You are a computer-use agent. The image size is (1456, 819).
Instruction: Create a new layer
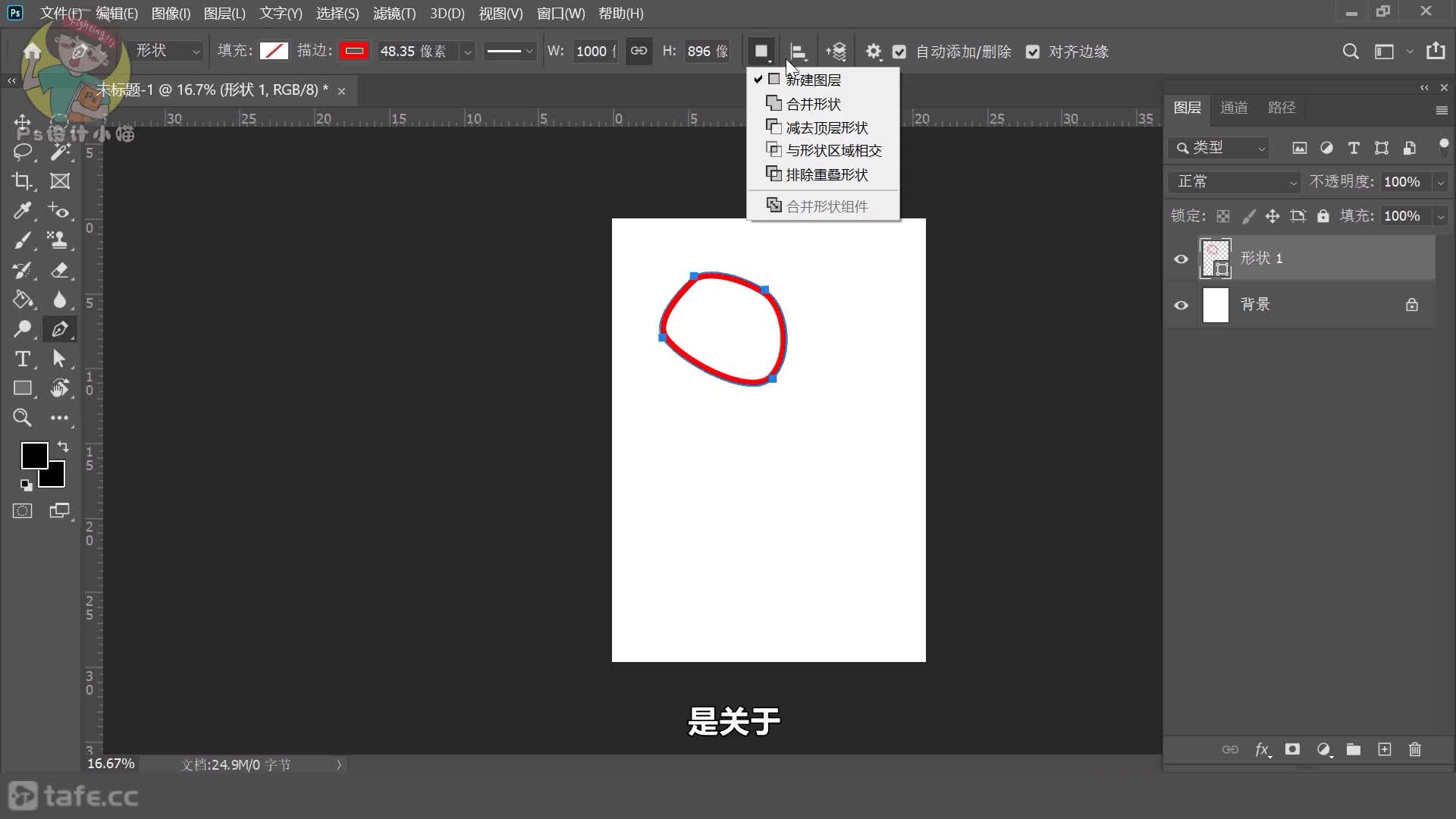click(1385, 749)
